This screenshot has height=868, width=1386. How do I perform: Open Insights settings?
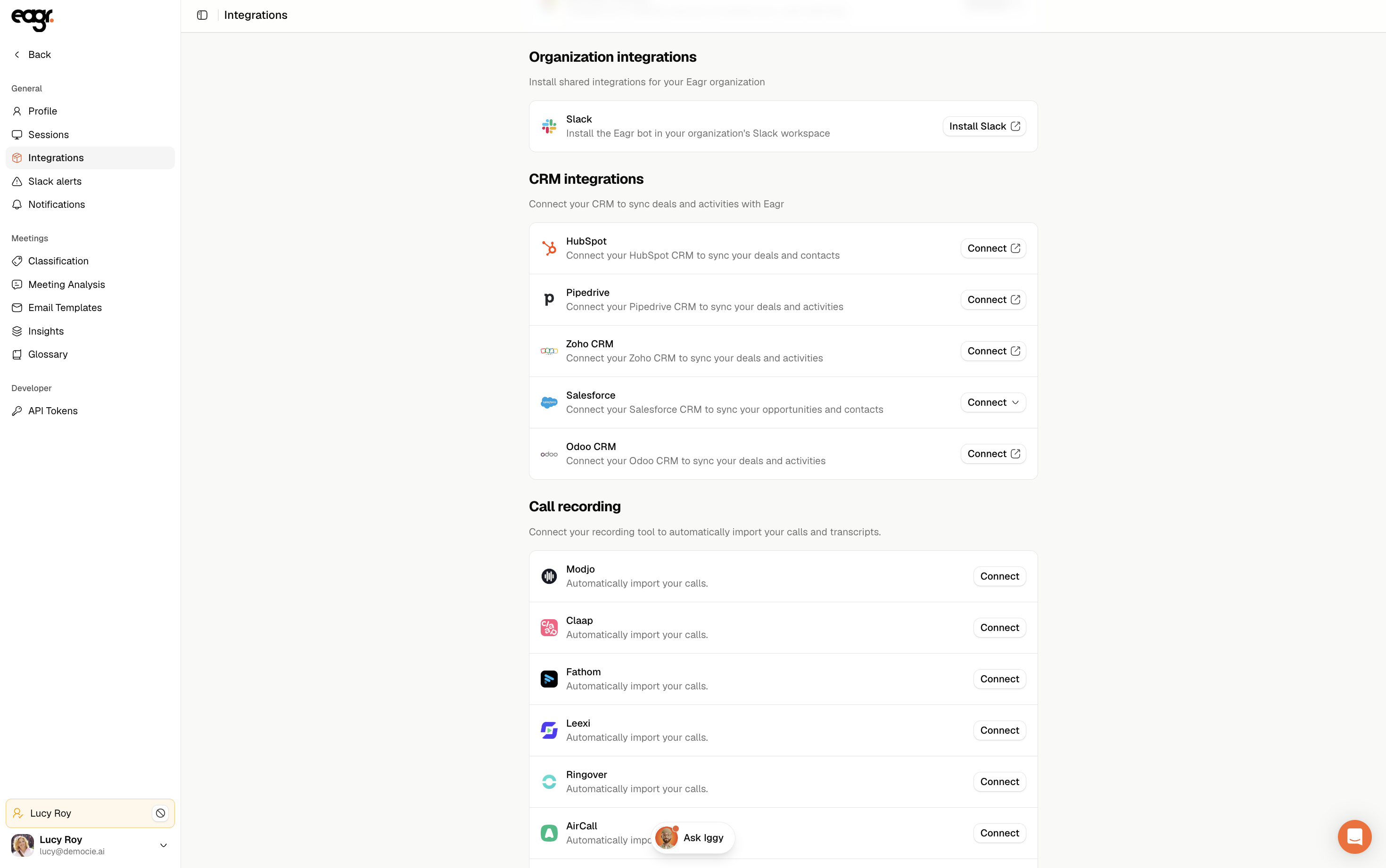click(90, 331)
